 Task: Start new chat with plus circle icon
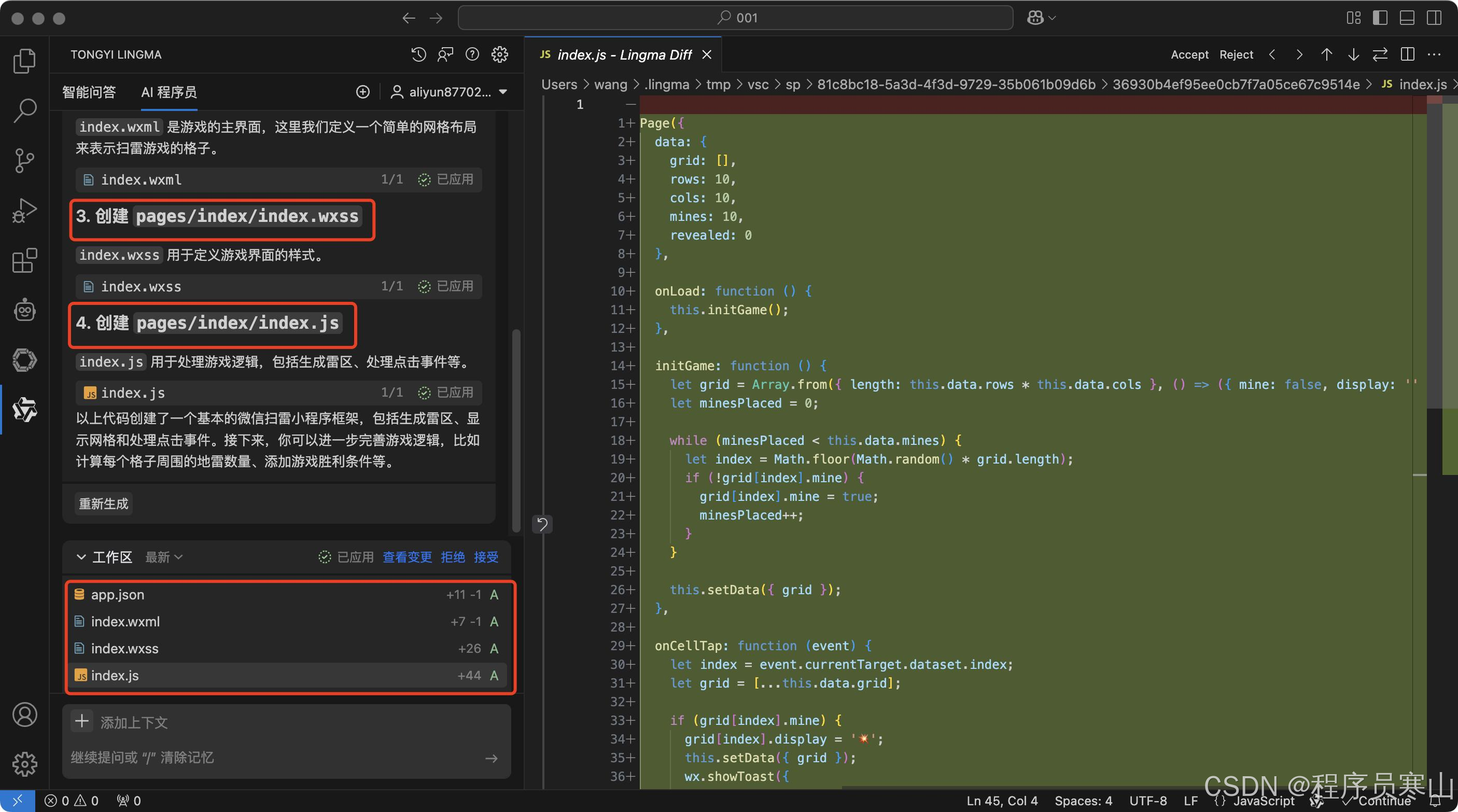(363, 92)
